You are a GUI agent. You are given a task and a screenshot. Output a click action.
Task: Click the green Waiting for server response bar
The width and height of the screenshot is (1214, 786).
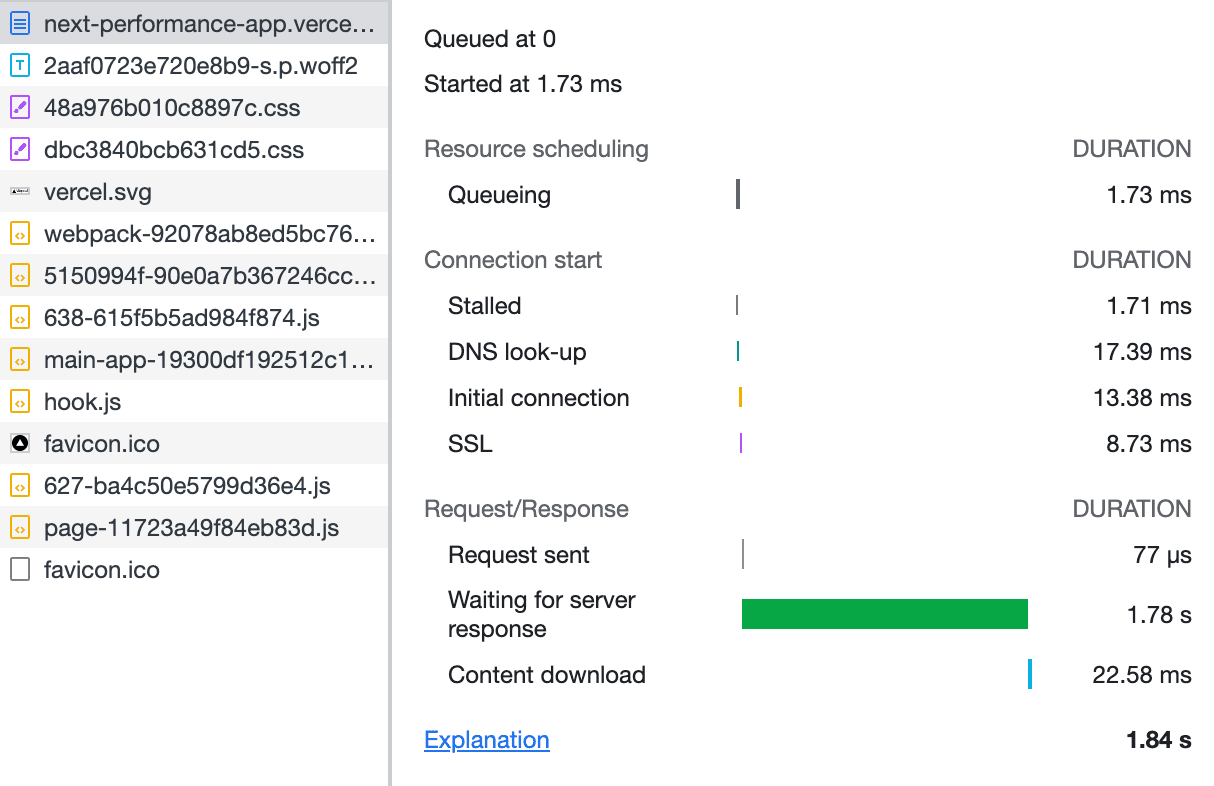(884, 614)
